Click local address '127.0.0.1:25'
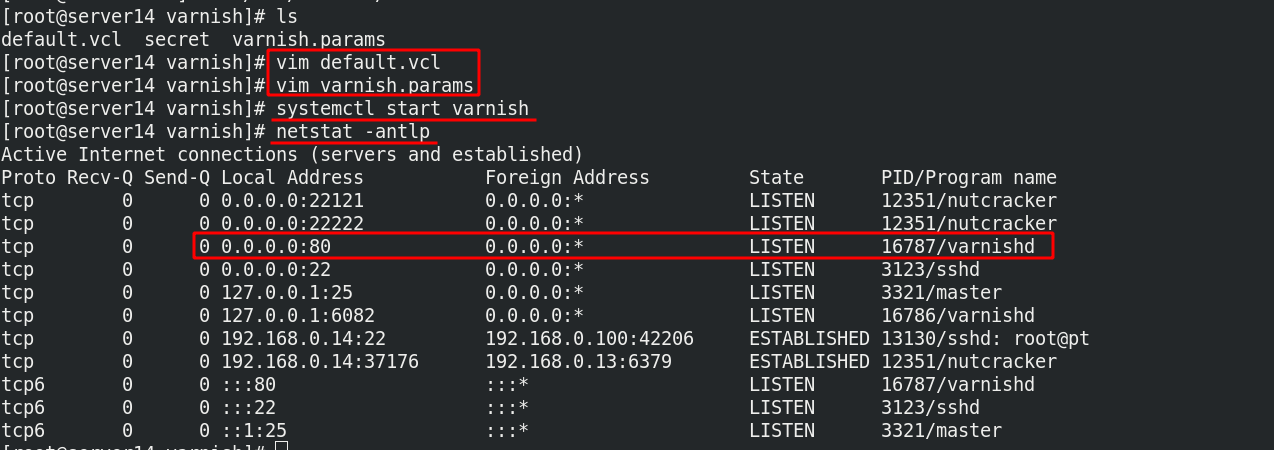1274x450 pixels. 287,293
